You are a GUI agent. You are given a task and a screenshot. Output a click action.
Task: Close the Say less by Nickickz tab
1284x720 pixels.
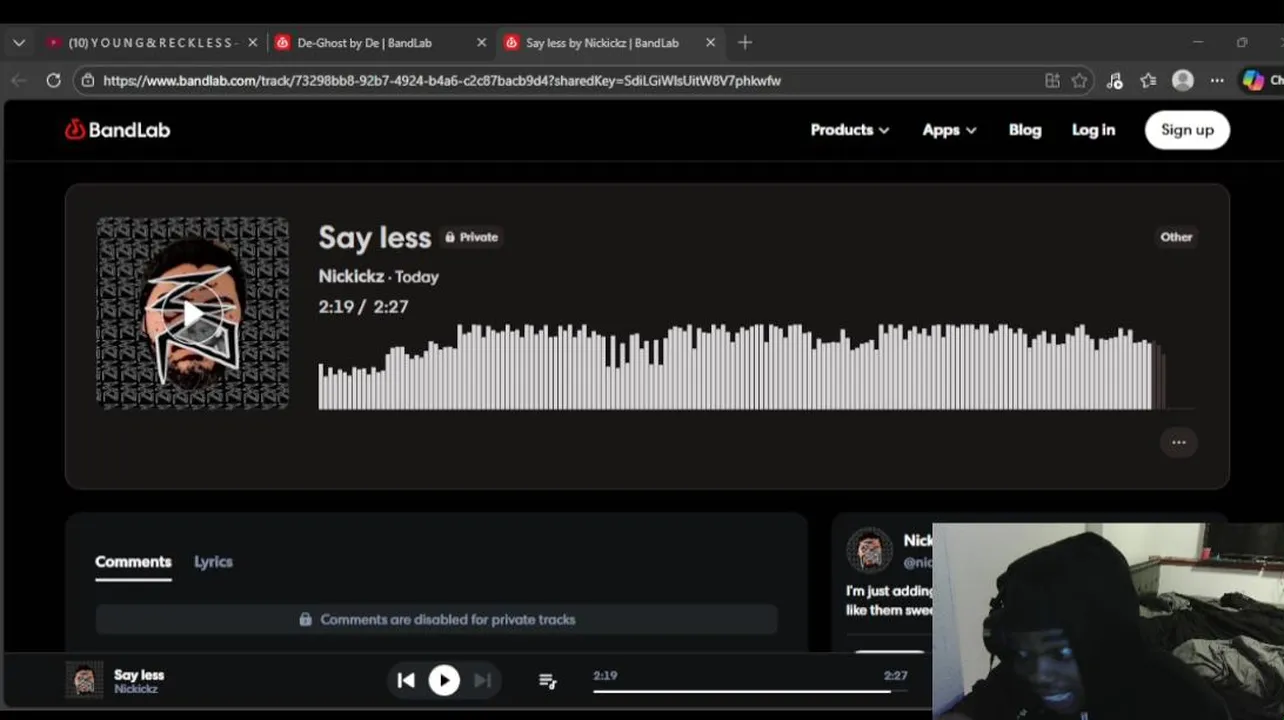pyautogui.click(x=710, y=43)
